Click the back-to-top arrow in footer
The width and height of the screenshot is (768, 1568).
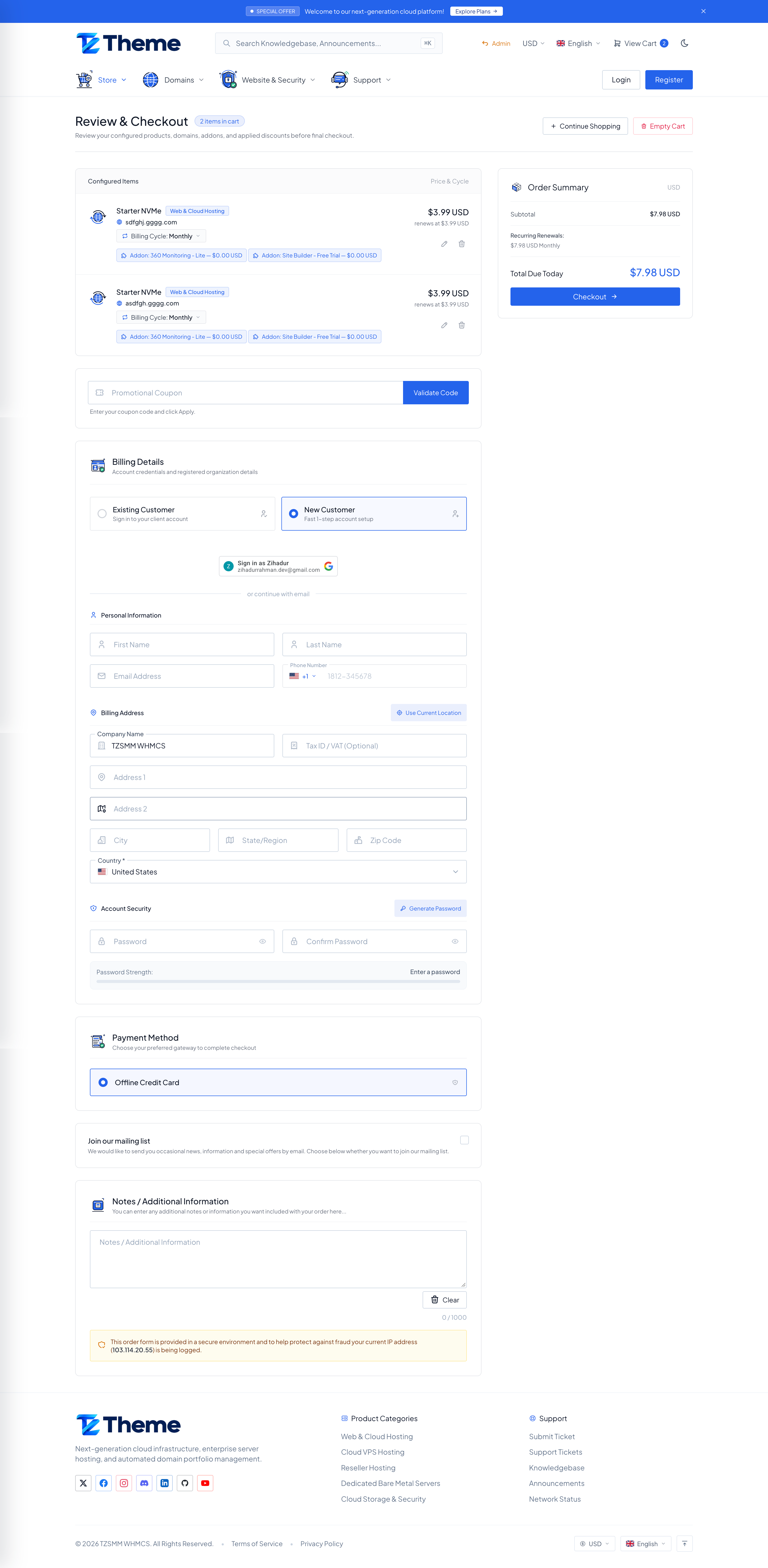pos(684,1543)
